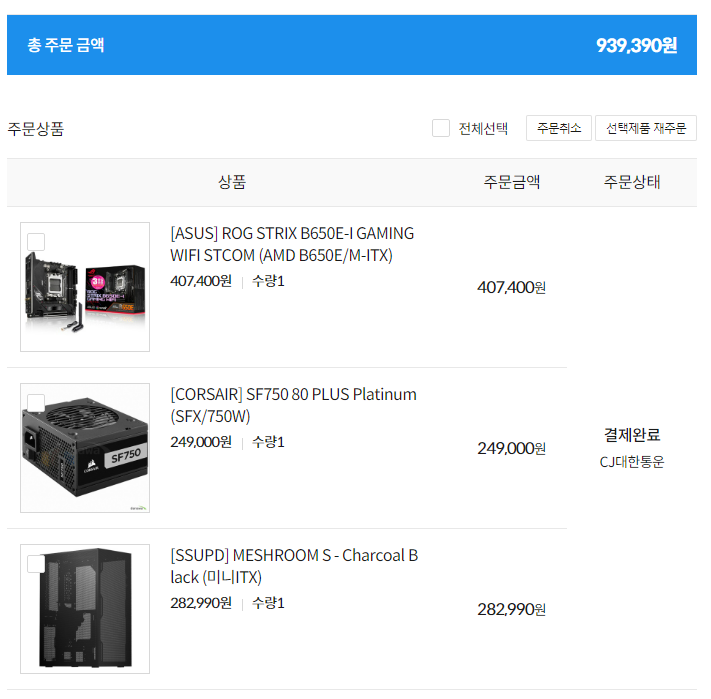Click the 주문상태 column header
Image resolution: width=711 pixels, height=699 pixels.
[632, 182]
